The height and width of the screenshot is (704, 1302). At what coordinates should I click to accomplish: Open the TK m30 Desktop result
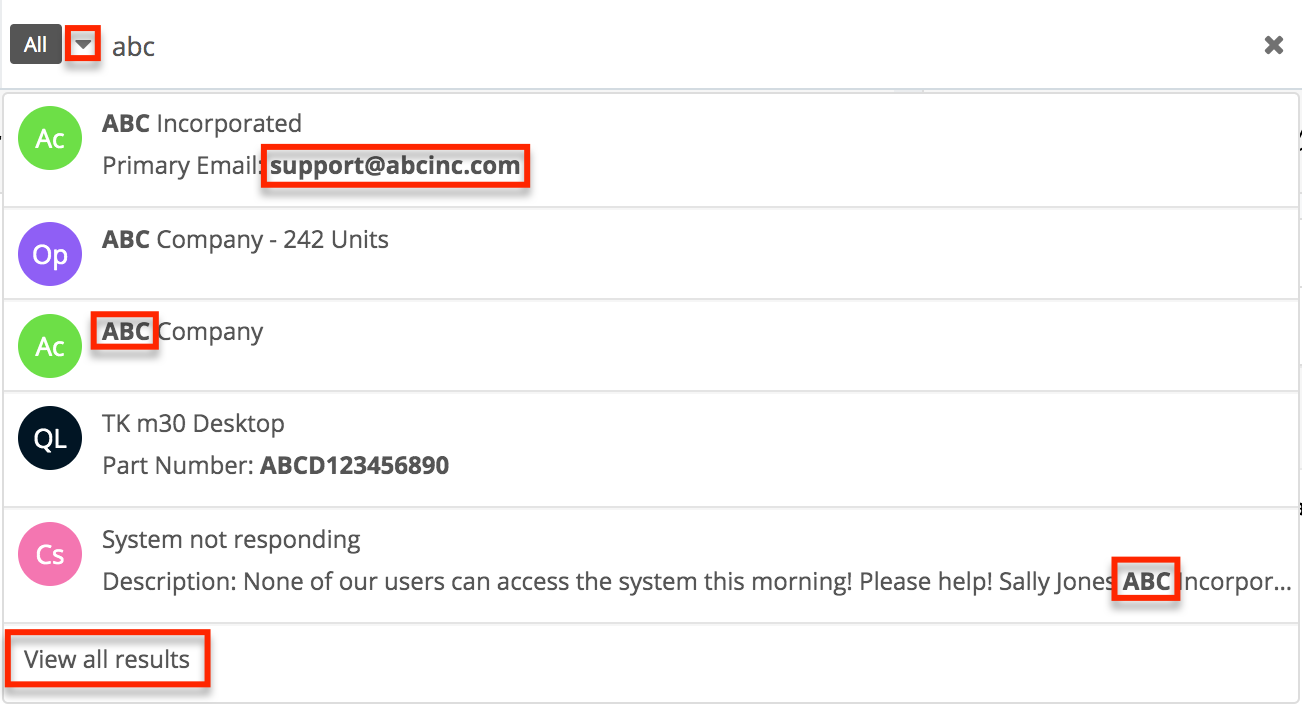pos(193,424)
